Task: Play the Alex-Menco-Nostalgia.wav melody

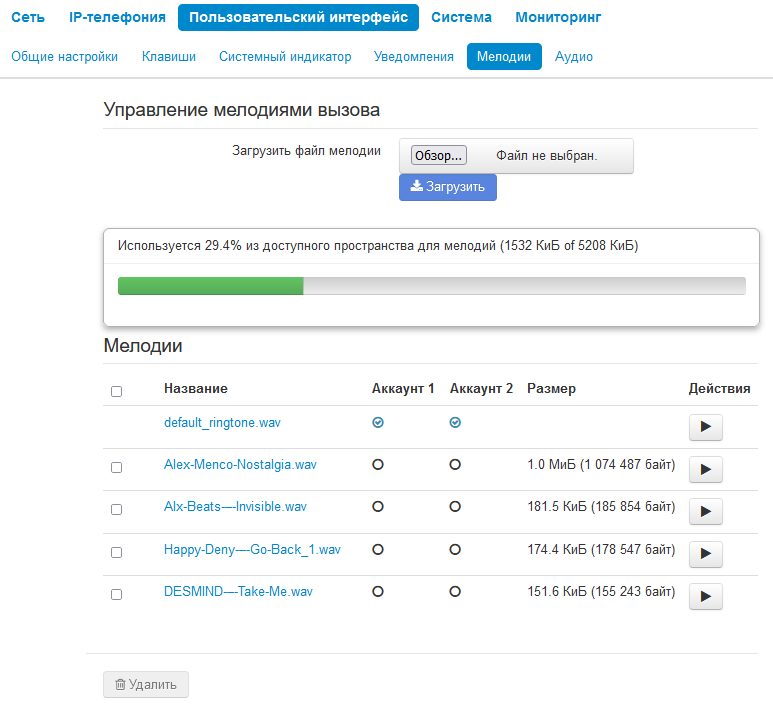Action: [x=705, y=469]
